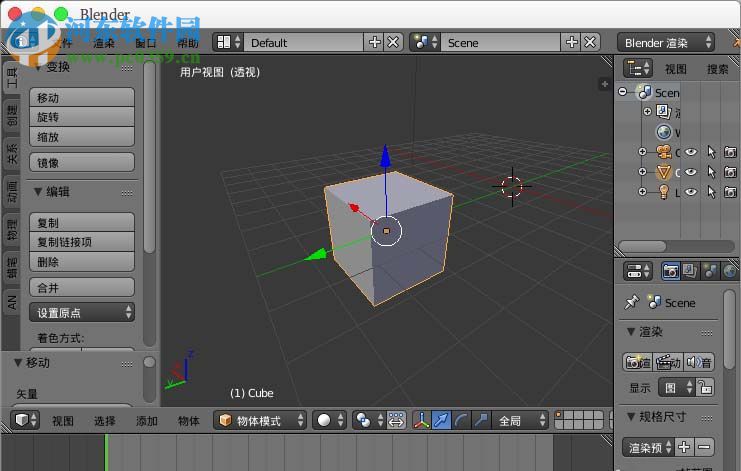This screenshot has width=741, height=471.
Task: Add a new screen layout with plus
Action: click(374, 43)
